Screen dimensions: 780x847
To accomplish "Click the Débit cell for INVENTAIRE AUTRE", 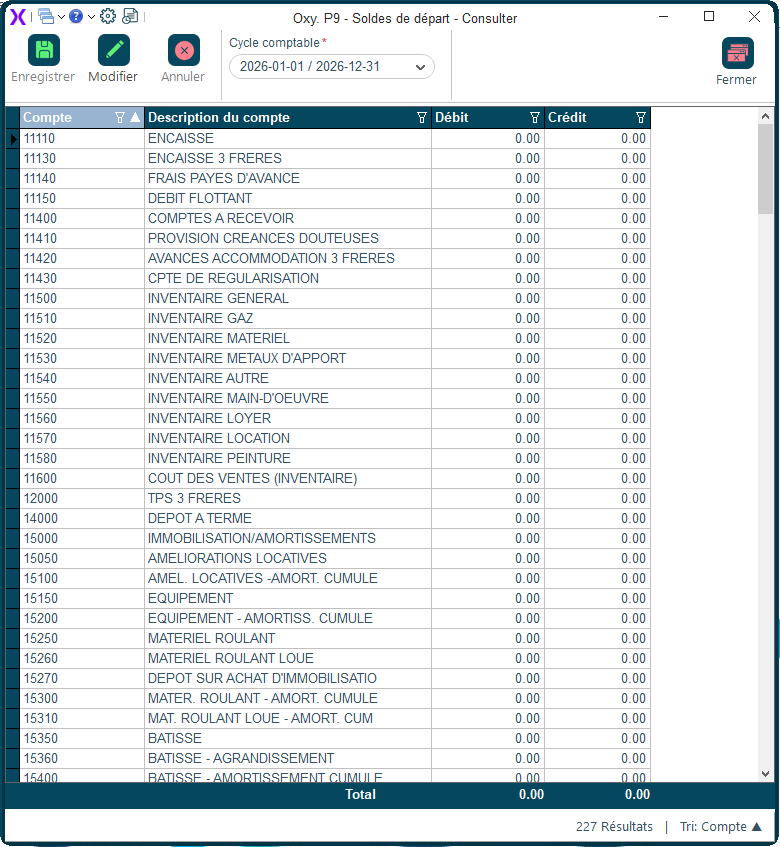I will tap(488, 378).
